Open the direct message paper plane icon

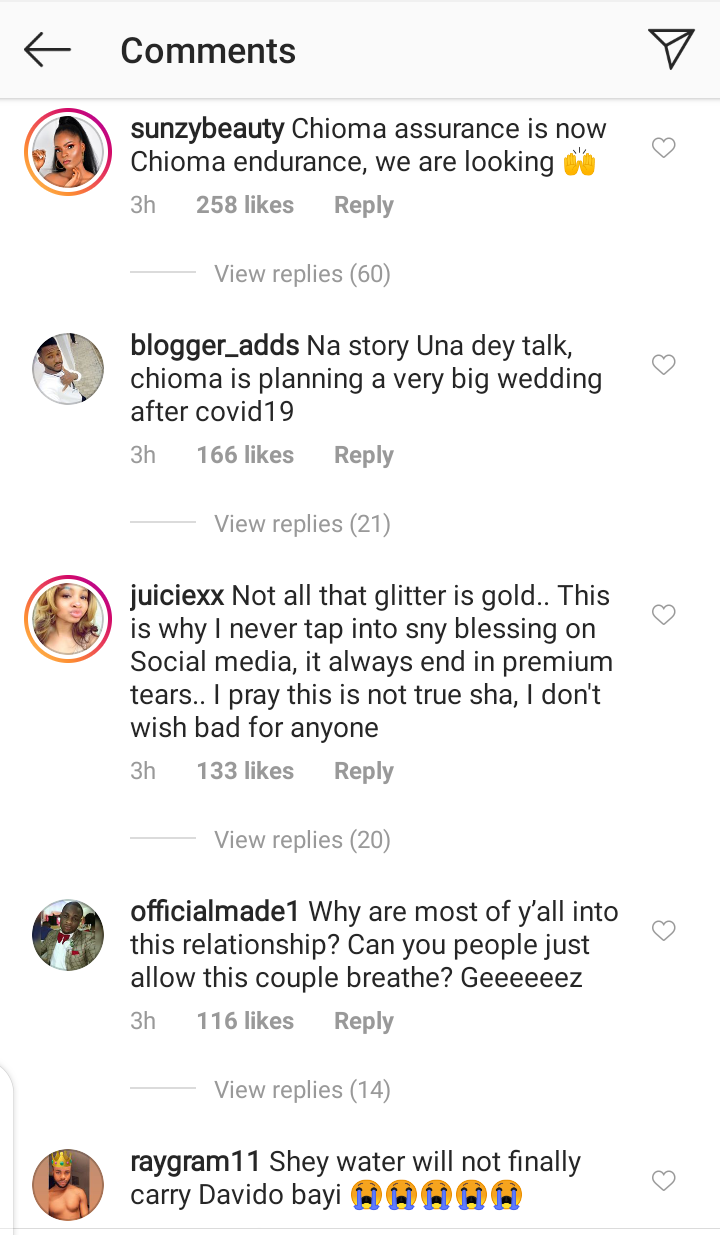(x=671, y=48)
